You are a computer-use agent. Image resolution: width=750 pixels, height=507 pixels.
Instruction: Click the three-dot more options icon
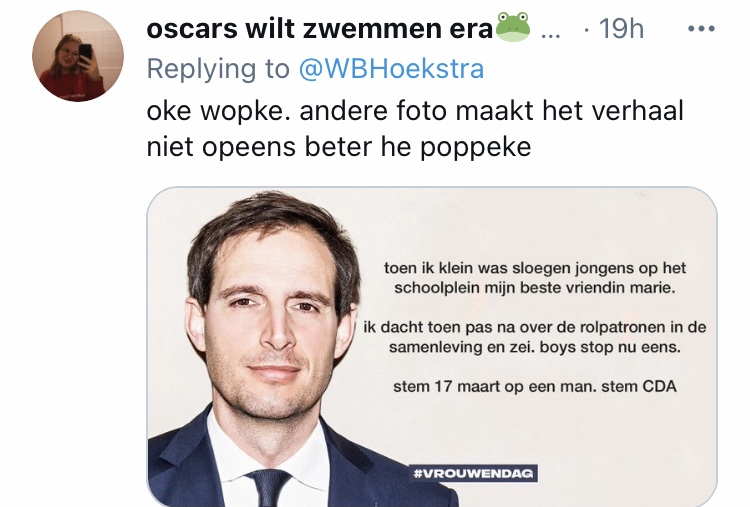[x=701, y=29]
